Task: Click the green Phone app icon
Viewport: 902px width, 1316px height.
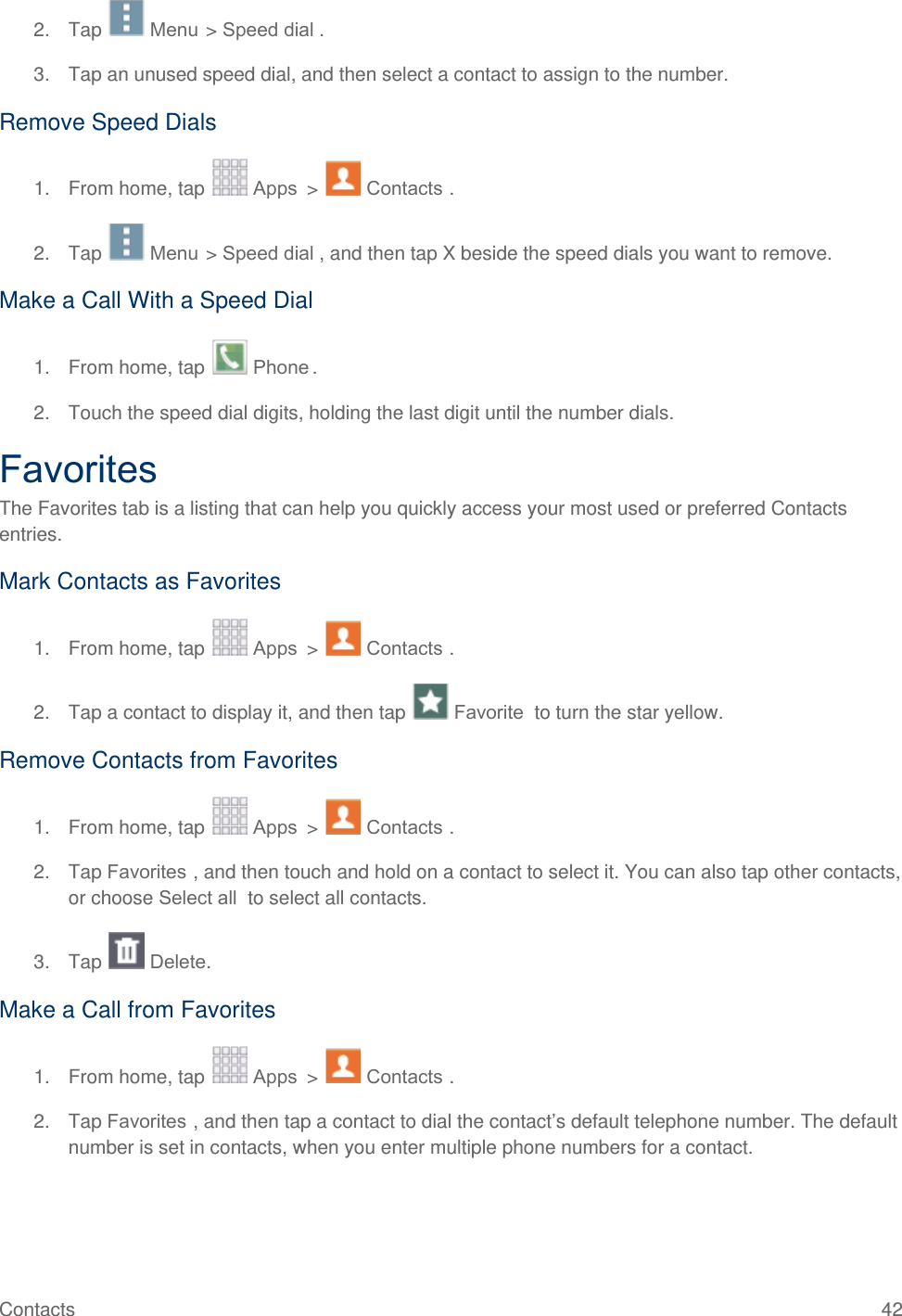Action: pos(229,357)
